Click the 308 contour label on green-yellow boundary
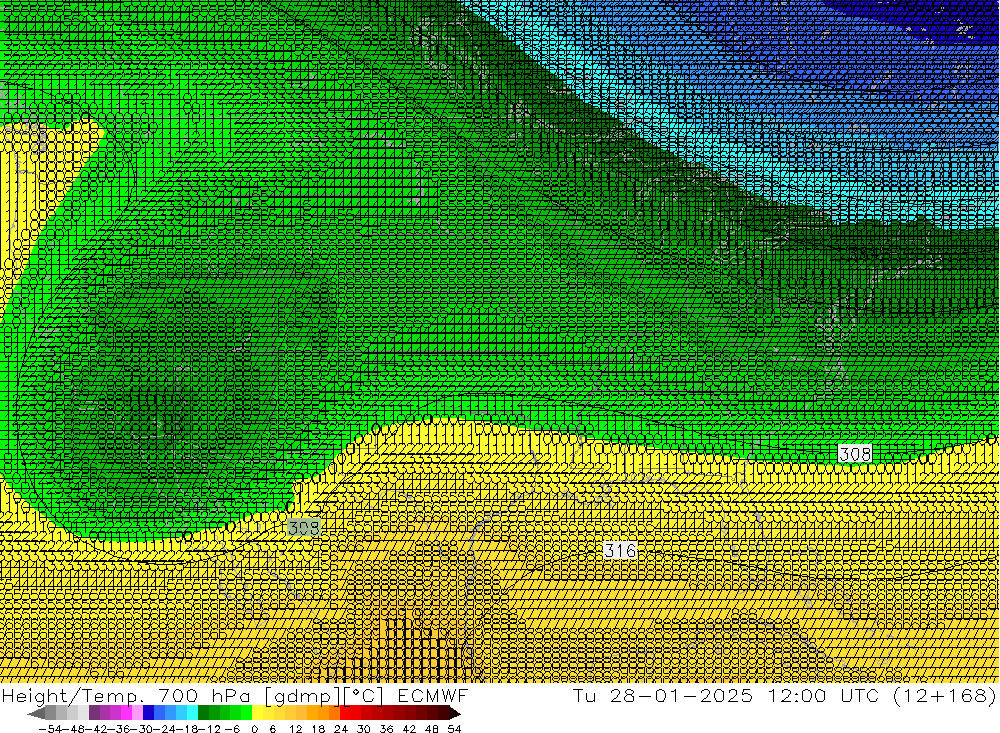This screenshot has width=1000, height=733. (304, 528)
